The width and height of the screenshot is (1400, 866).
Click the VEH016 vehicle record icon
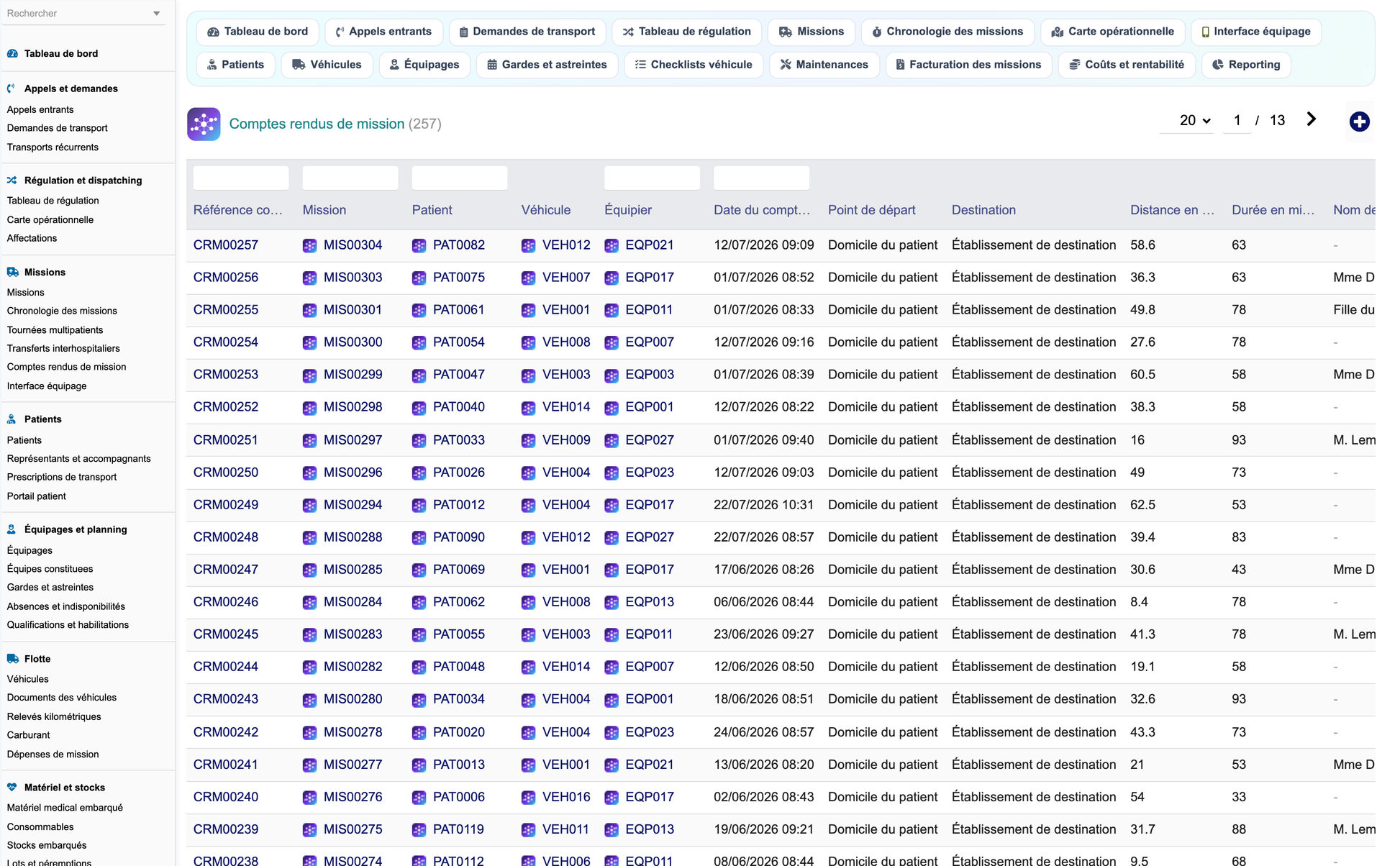[528, 797]
